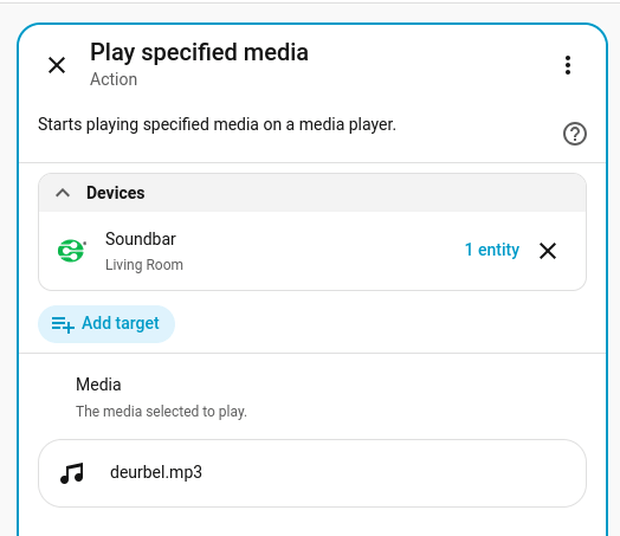
Task: Click the list-plus icon in Add target
Action: point(62,325)
